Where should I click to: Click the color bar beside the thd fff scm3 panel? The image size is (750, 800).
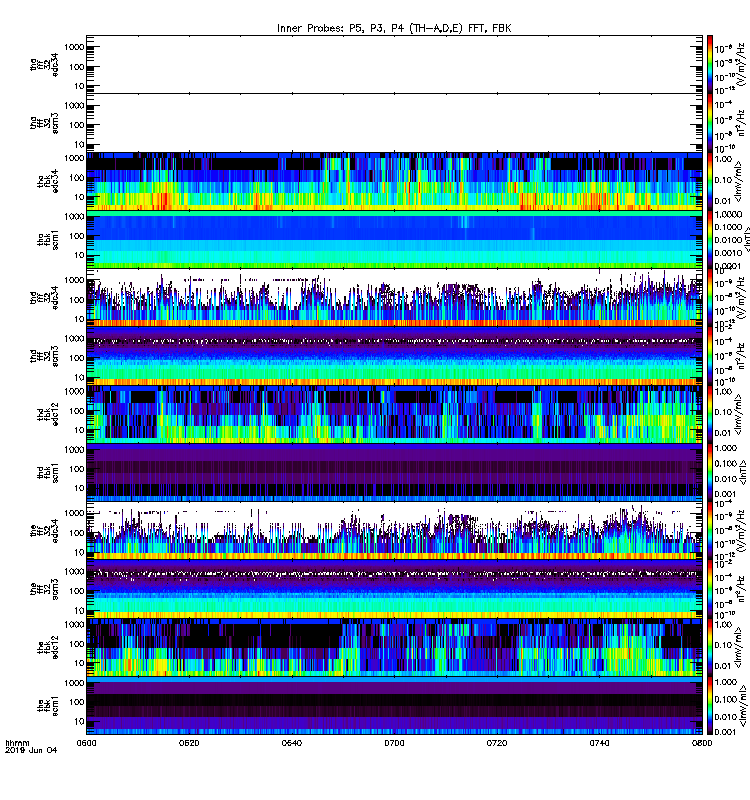click(x=710, y=356)
